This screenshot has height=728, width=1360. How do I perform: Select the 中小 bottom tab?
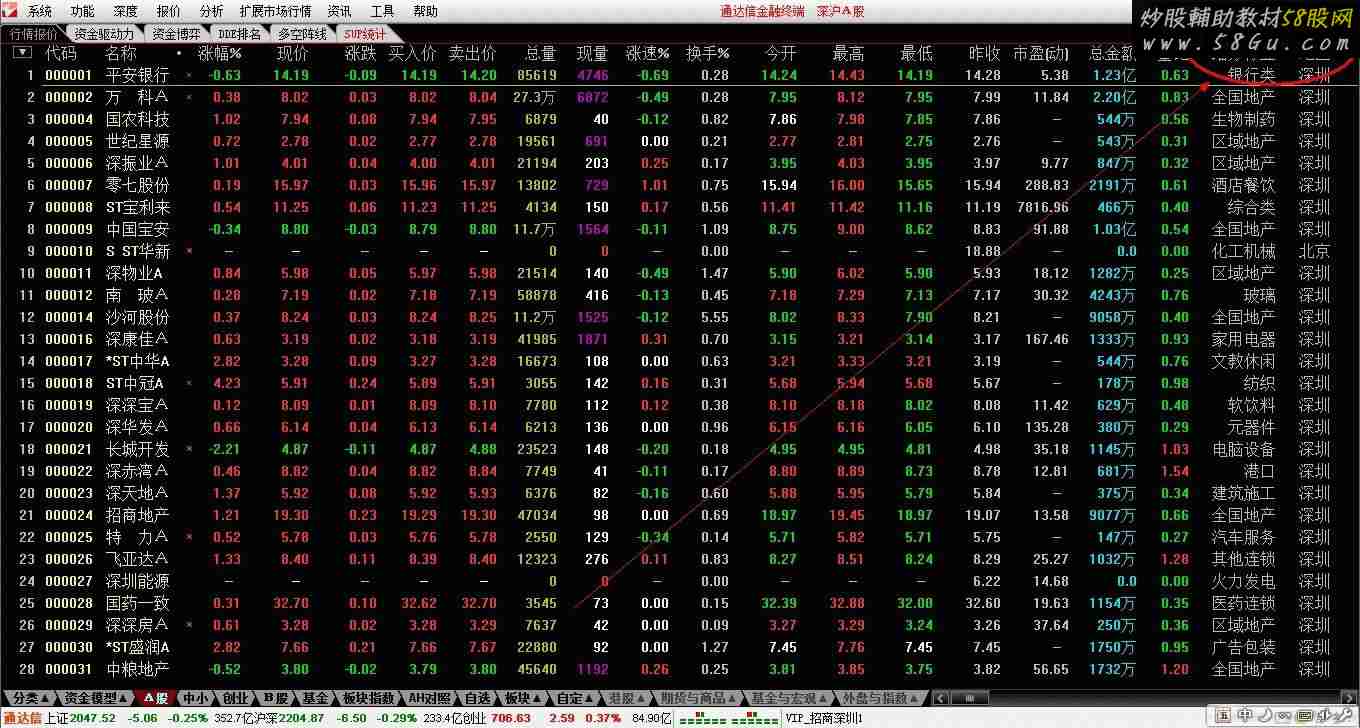(196, 698)
